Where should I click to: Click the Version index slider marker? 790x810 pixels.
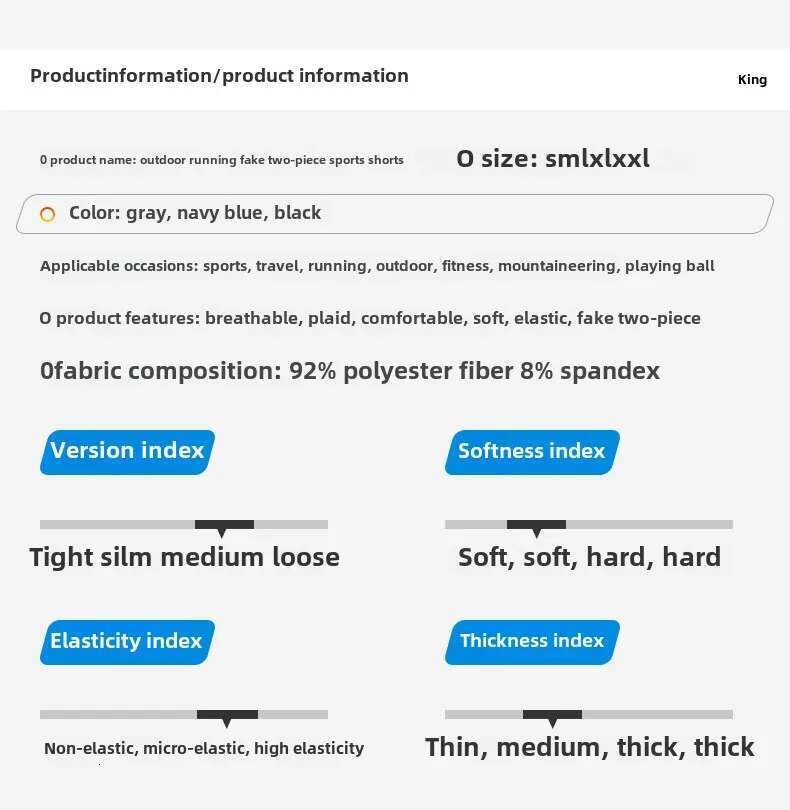(x=224, y=528)
